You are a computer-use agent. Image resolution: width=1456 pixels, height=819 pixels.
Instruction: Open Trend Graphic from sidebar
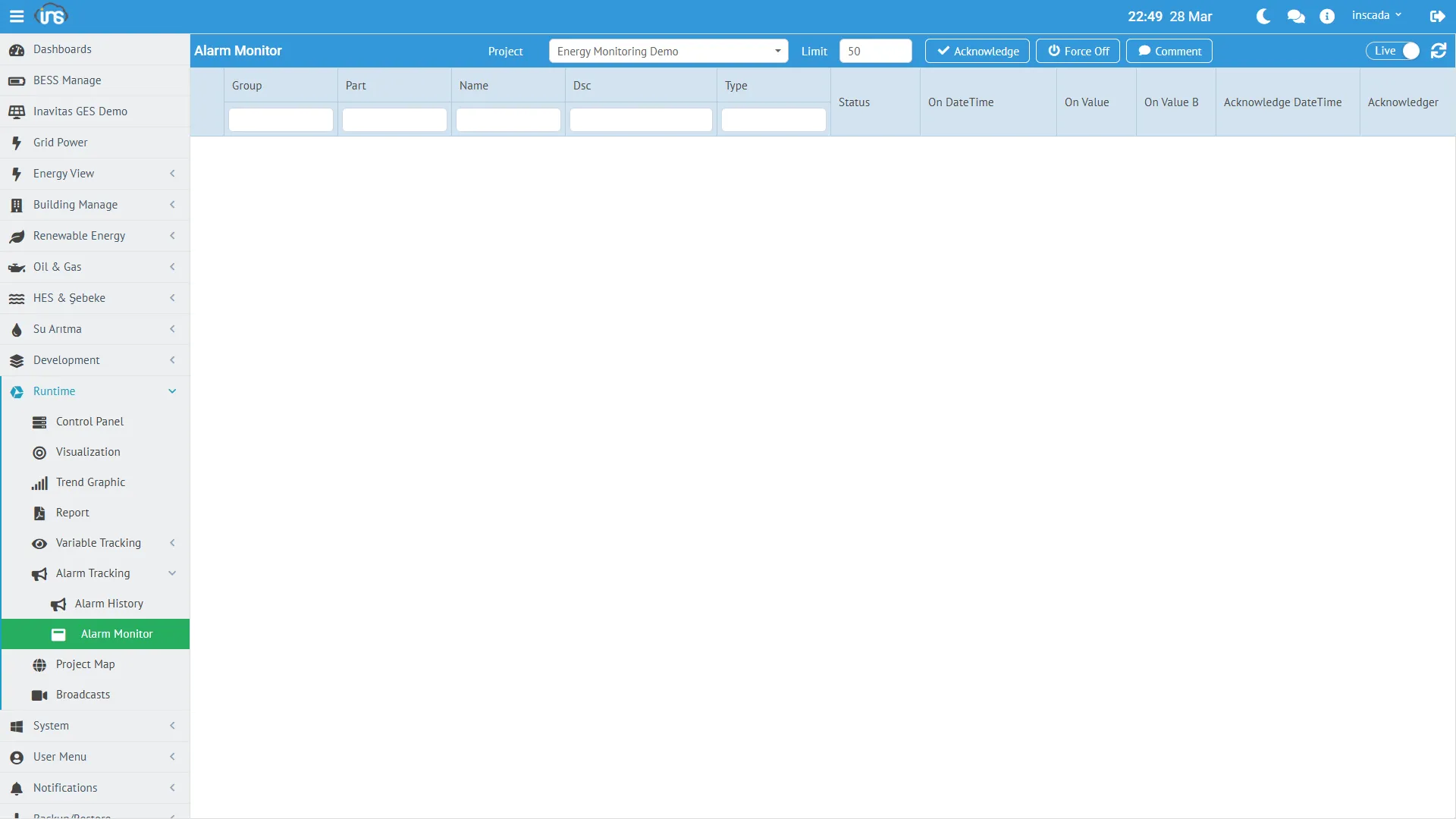coord(90,482)
